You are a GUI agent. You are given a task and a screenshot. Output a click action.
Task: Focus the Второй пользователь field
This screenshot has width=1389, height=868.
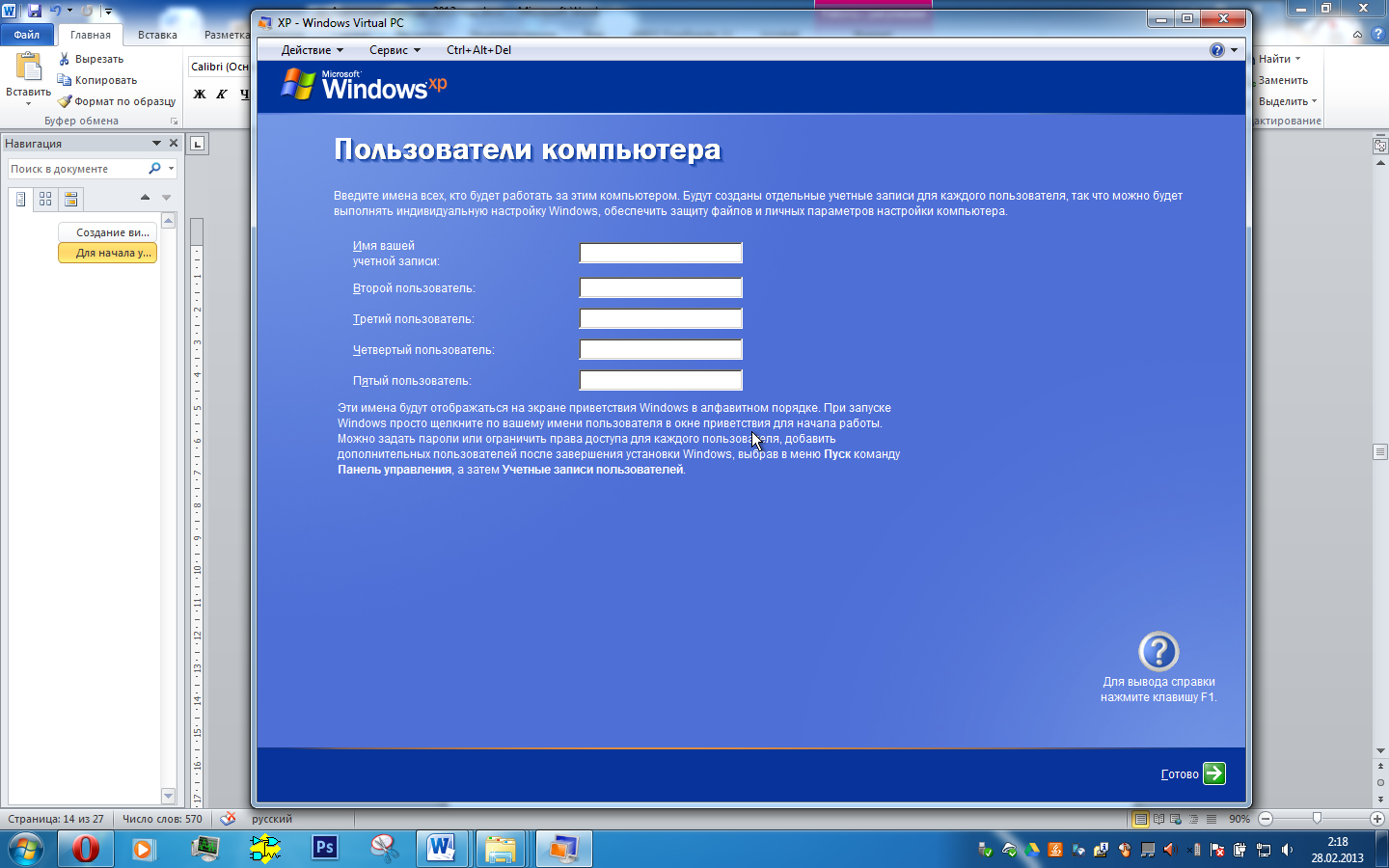coord(661,287)
